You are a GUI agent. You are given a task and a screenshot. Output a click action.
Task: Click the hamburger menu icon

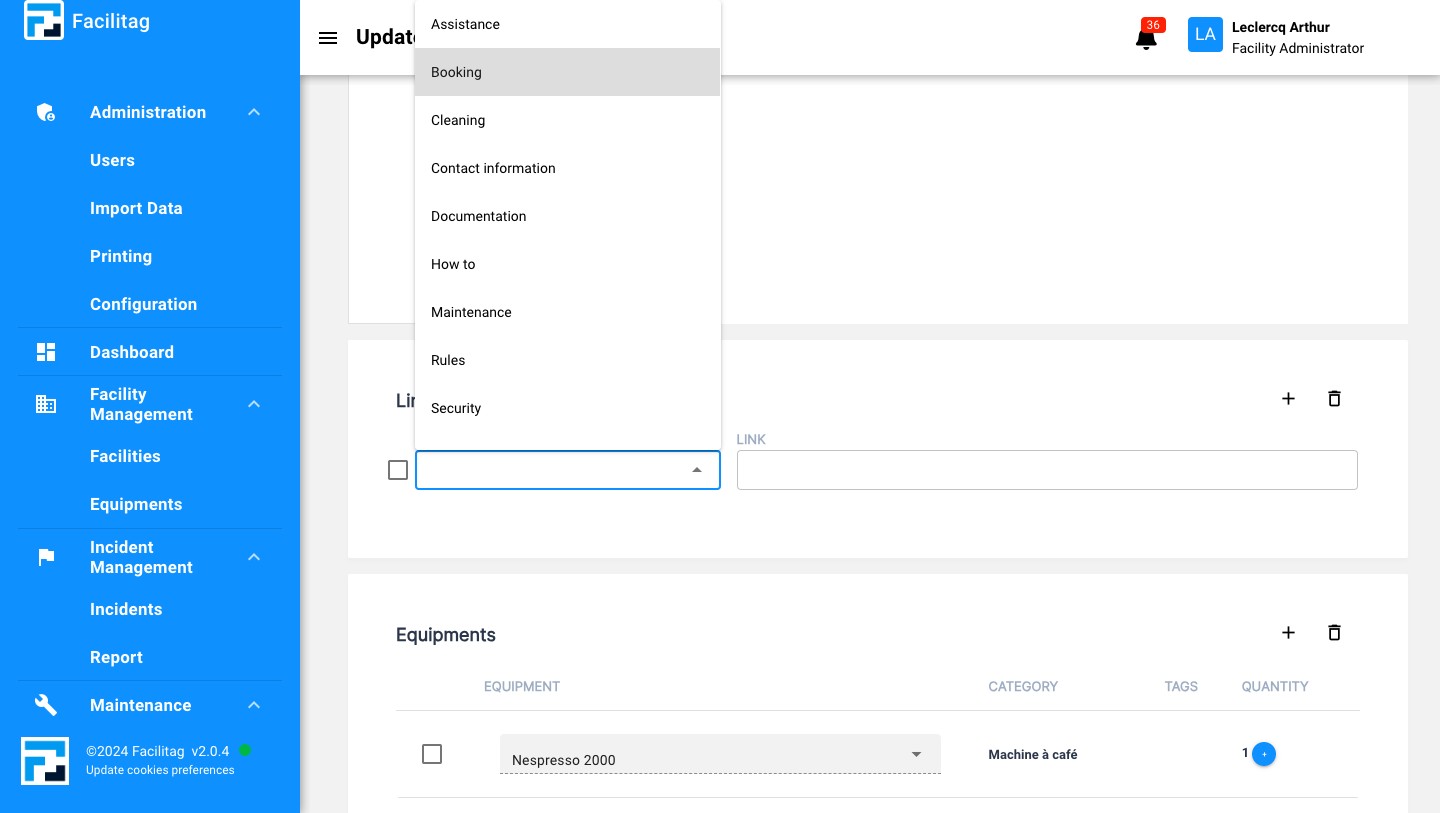(328, 38)
